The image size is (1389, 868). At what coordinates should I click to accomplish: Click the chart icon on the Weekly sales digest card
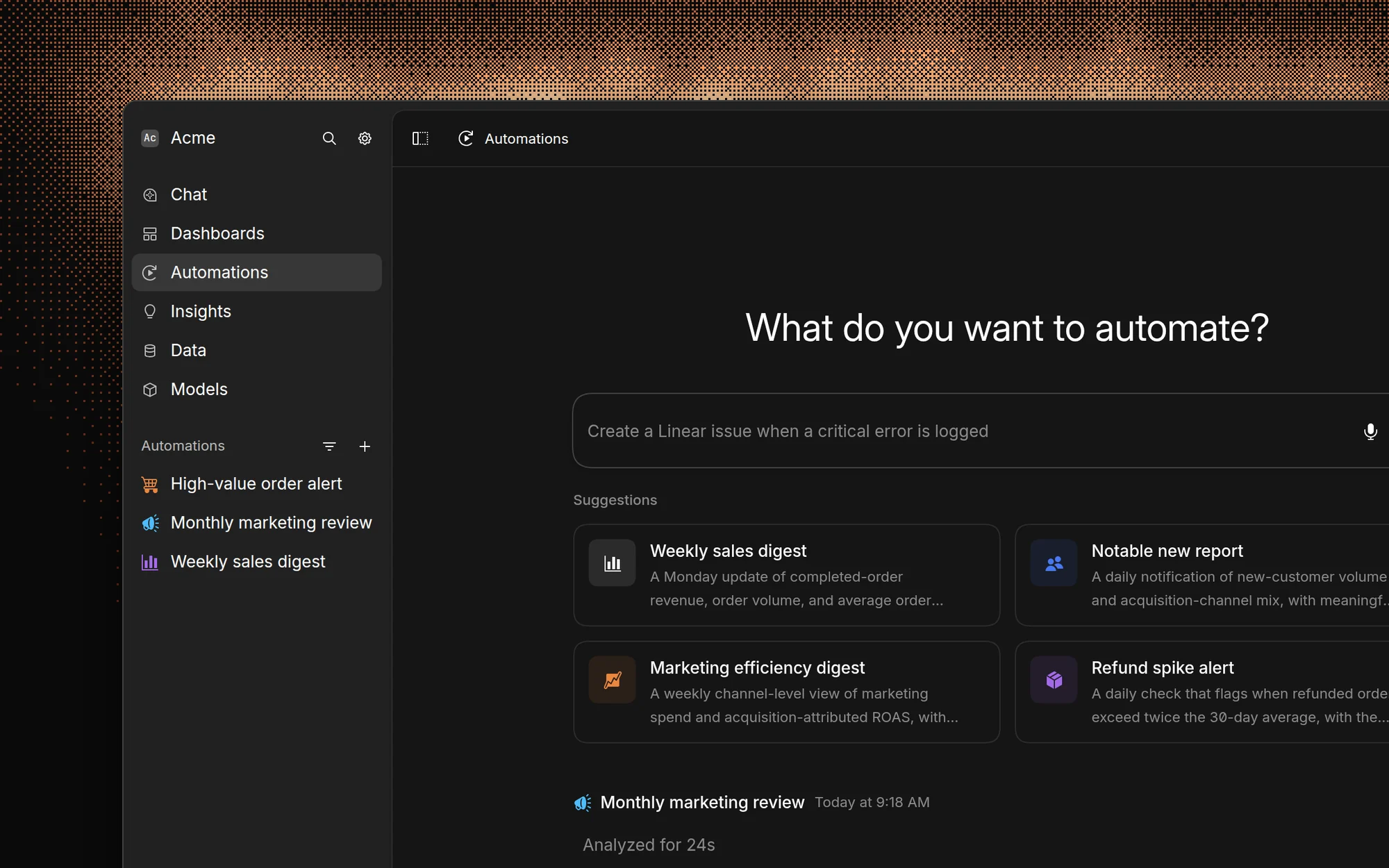612,563
